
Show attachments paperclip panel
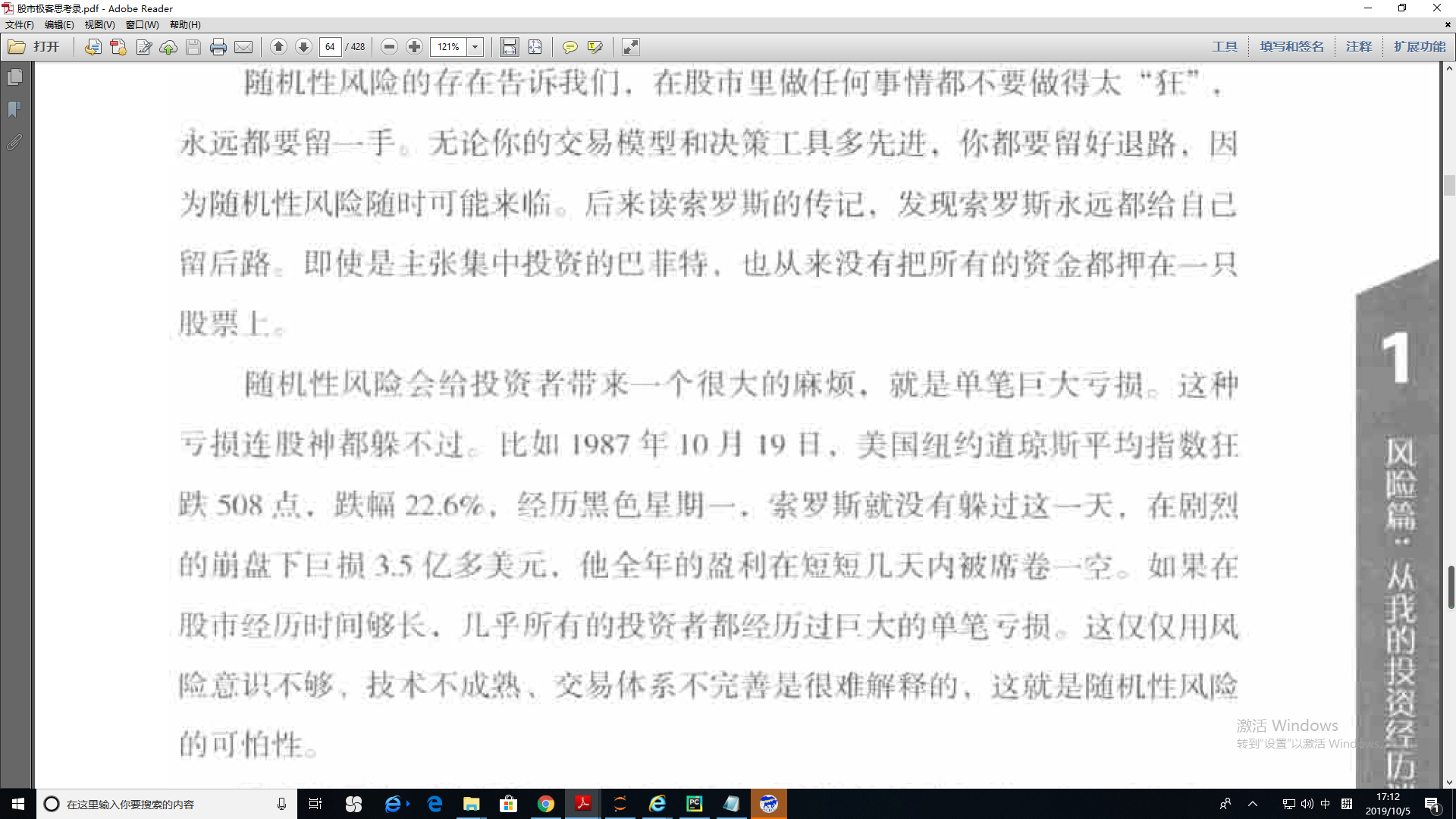coord(14,143)
